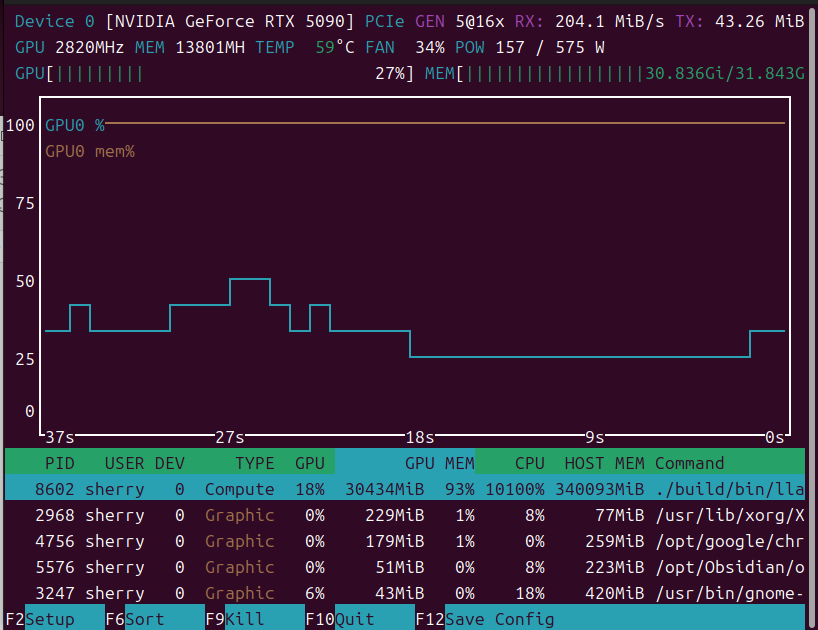Click the /opt/Obsidian/o command text
This screenshot has width=818, height=630.
click(730, 567)
